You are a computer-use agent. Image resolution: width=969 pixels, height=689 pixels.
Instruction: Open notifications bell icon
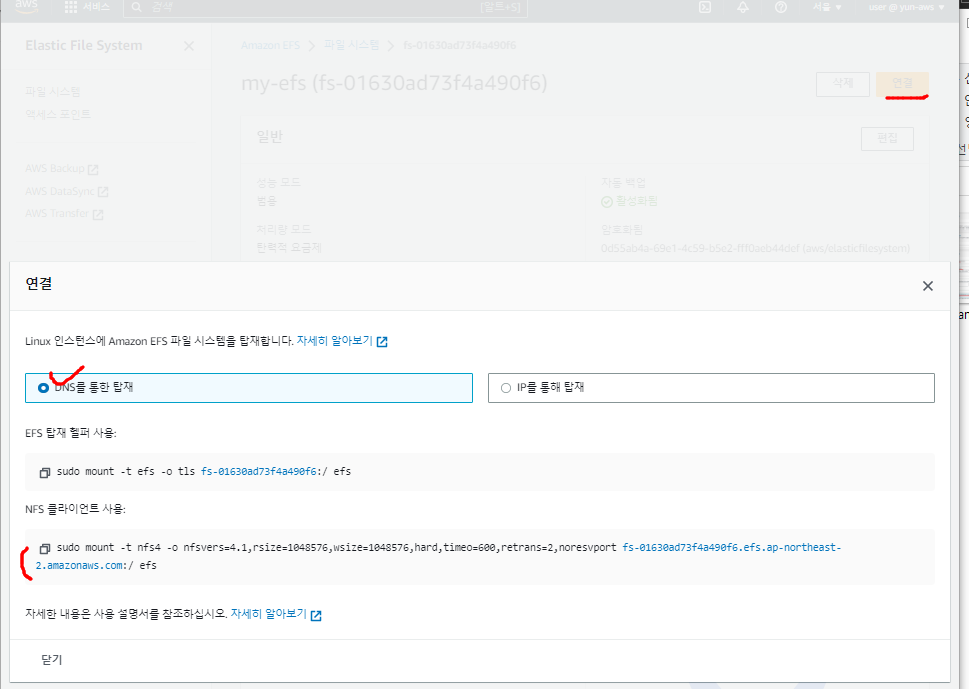tap(743, 7)
